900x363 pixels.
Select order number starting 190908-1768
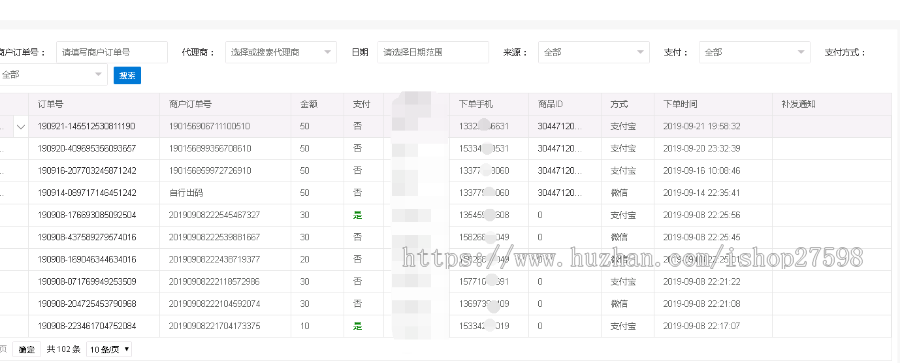point(87,215)
